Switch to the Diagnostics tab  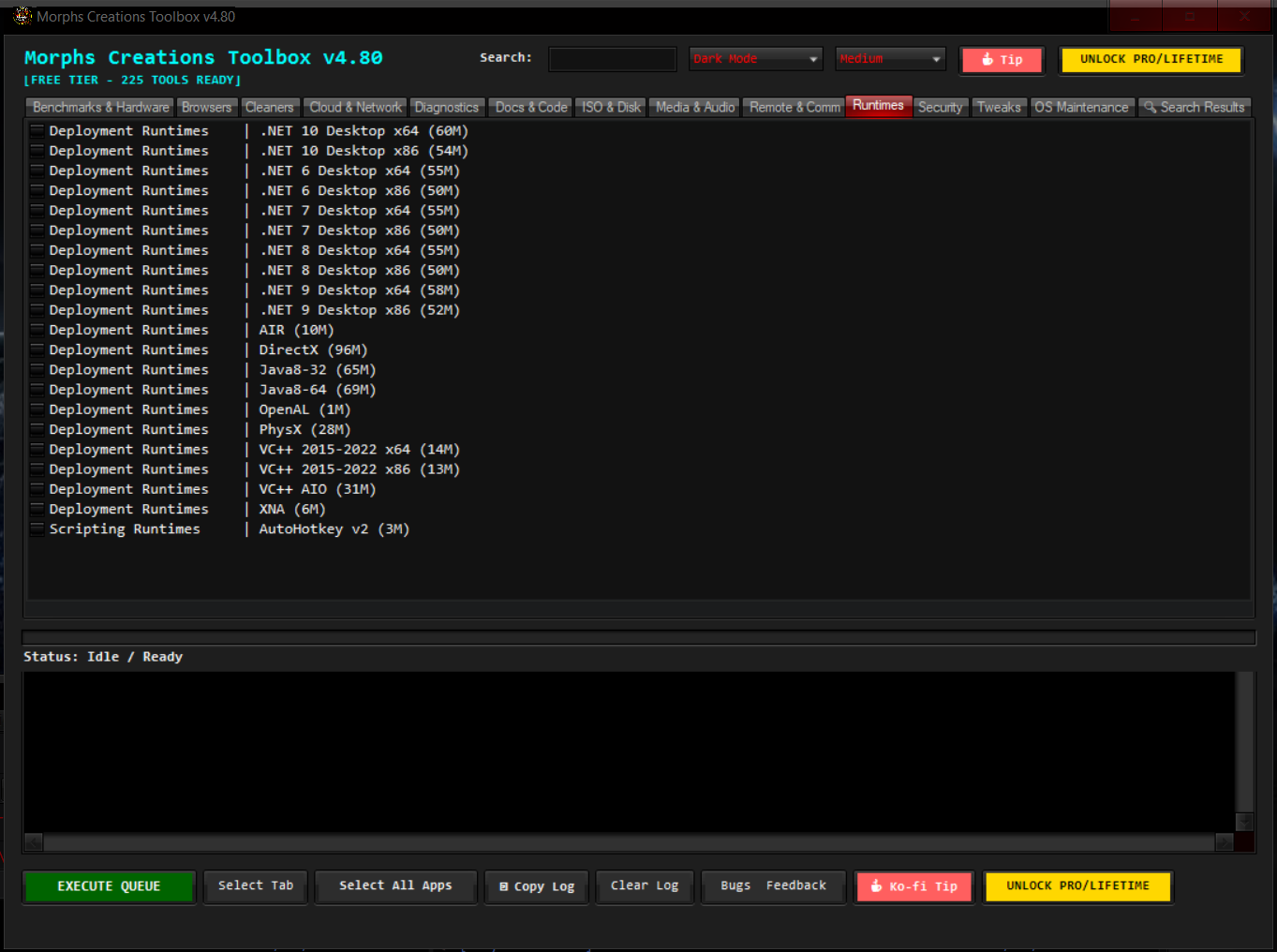(x=447, y=108)
